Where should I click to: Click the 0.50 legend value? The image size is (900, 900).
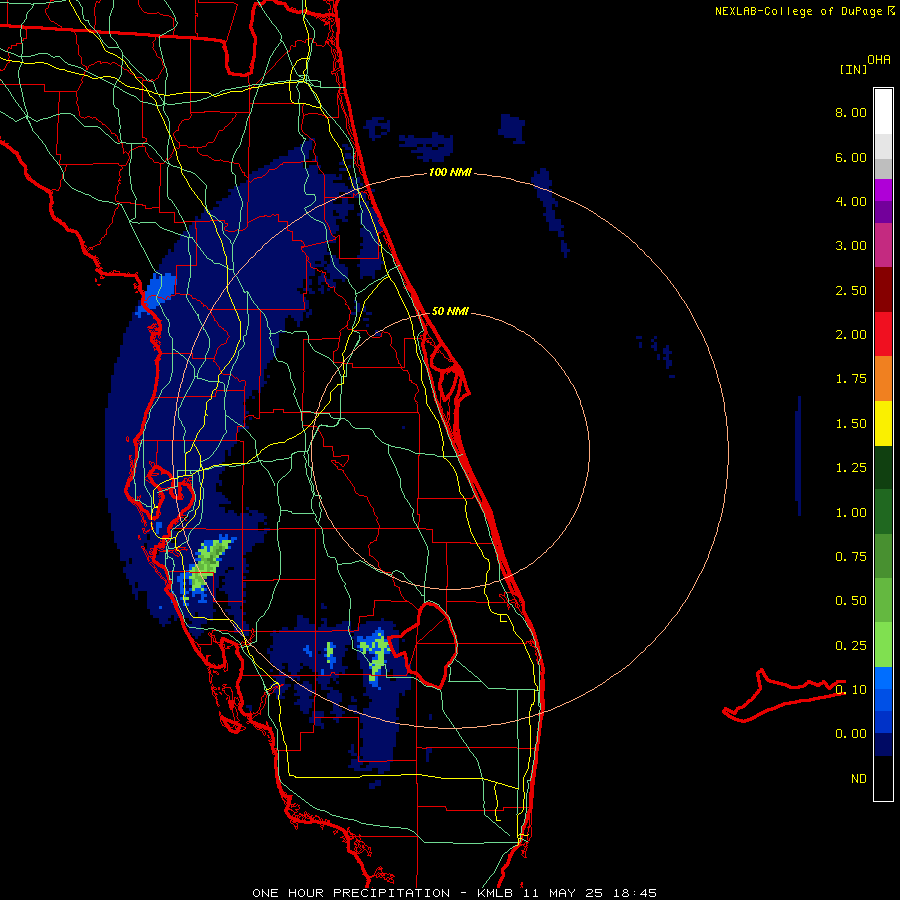pos(851,601)
